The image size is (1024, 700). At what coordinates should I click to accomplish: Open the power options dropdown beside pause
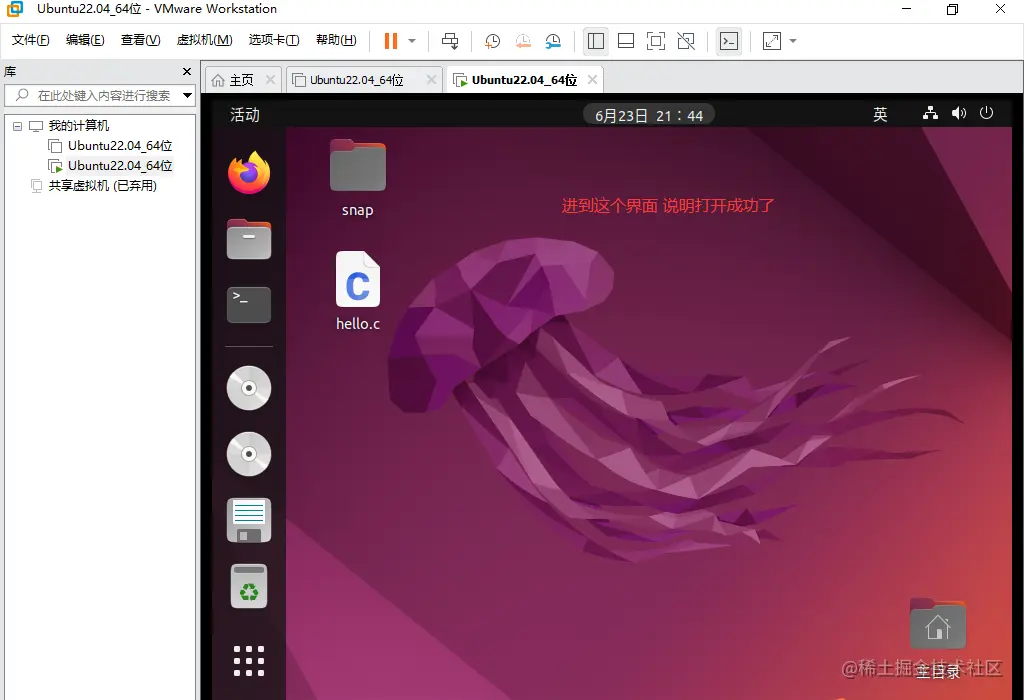412,40
